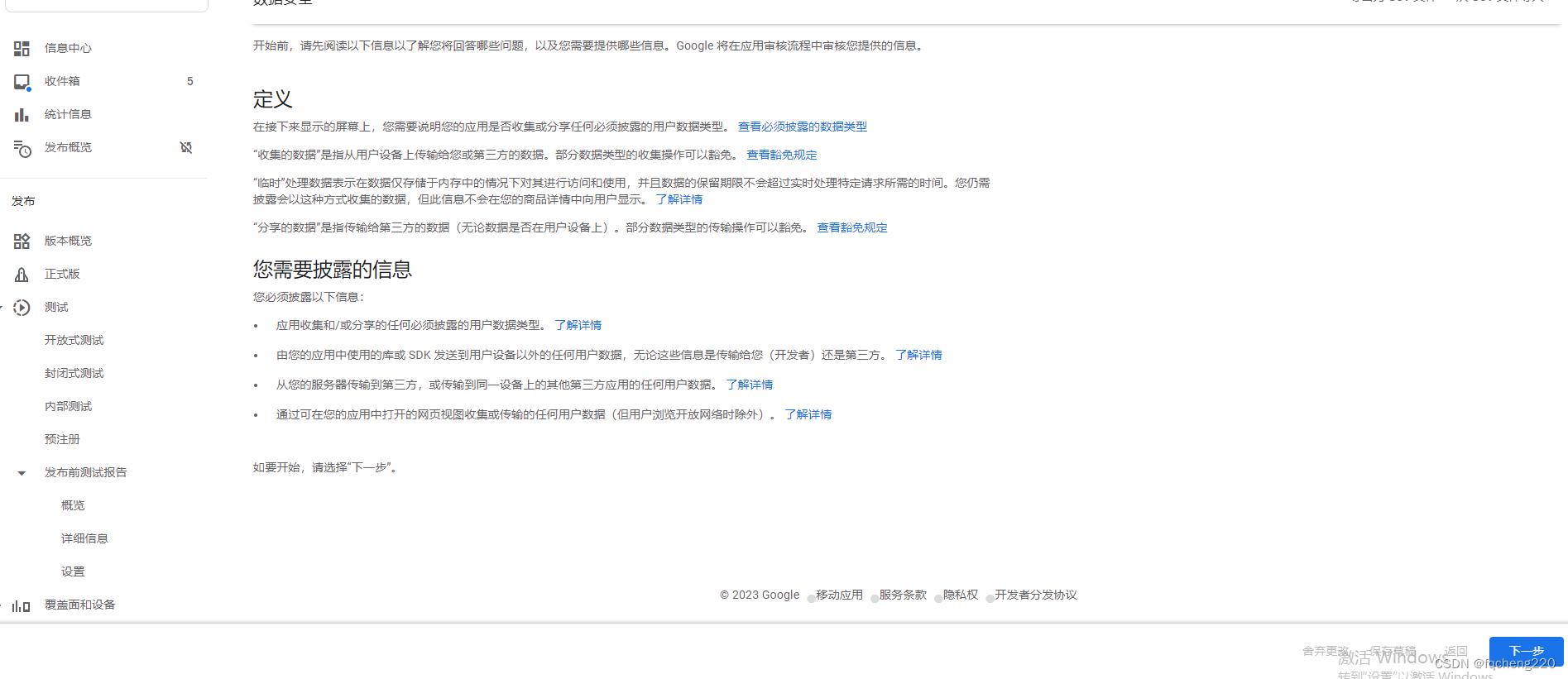Open 详细信息 under 发布前测试报告

click(x=84, y=538)
